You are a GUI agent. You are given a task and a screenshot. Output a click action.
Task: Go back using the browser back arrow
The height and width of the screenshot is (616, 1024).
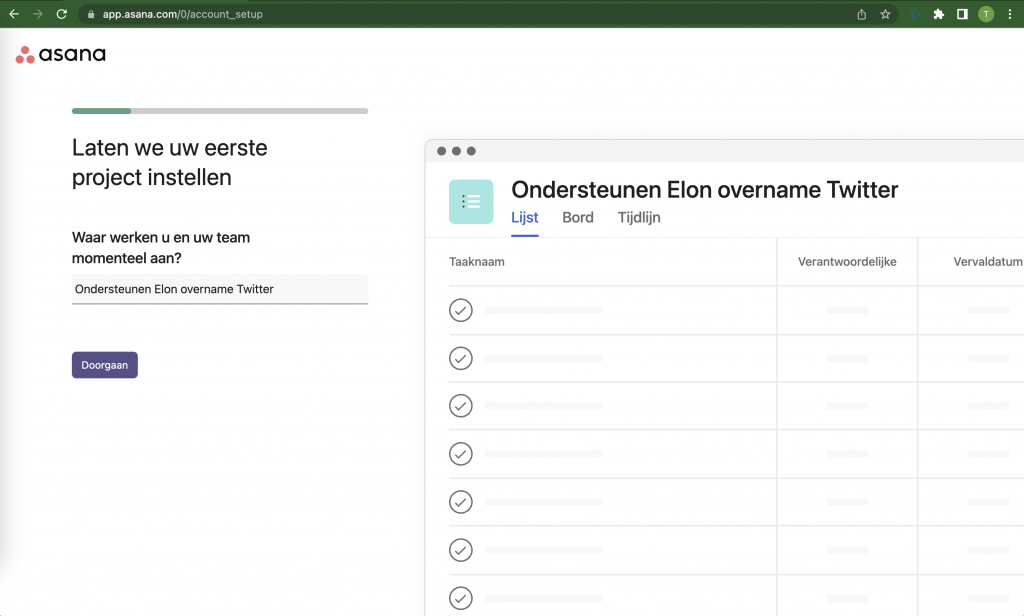(x=14, y=14)
